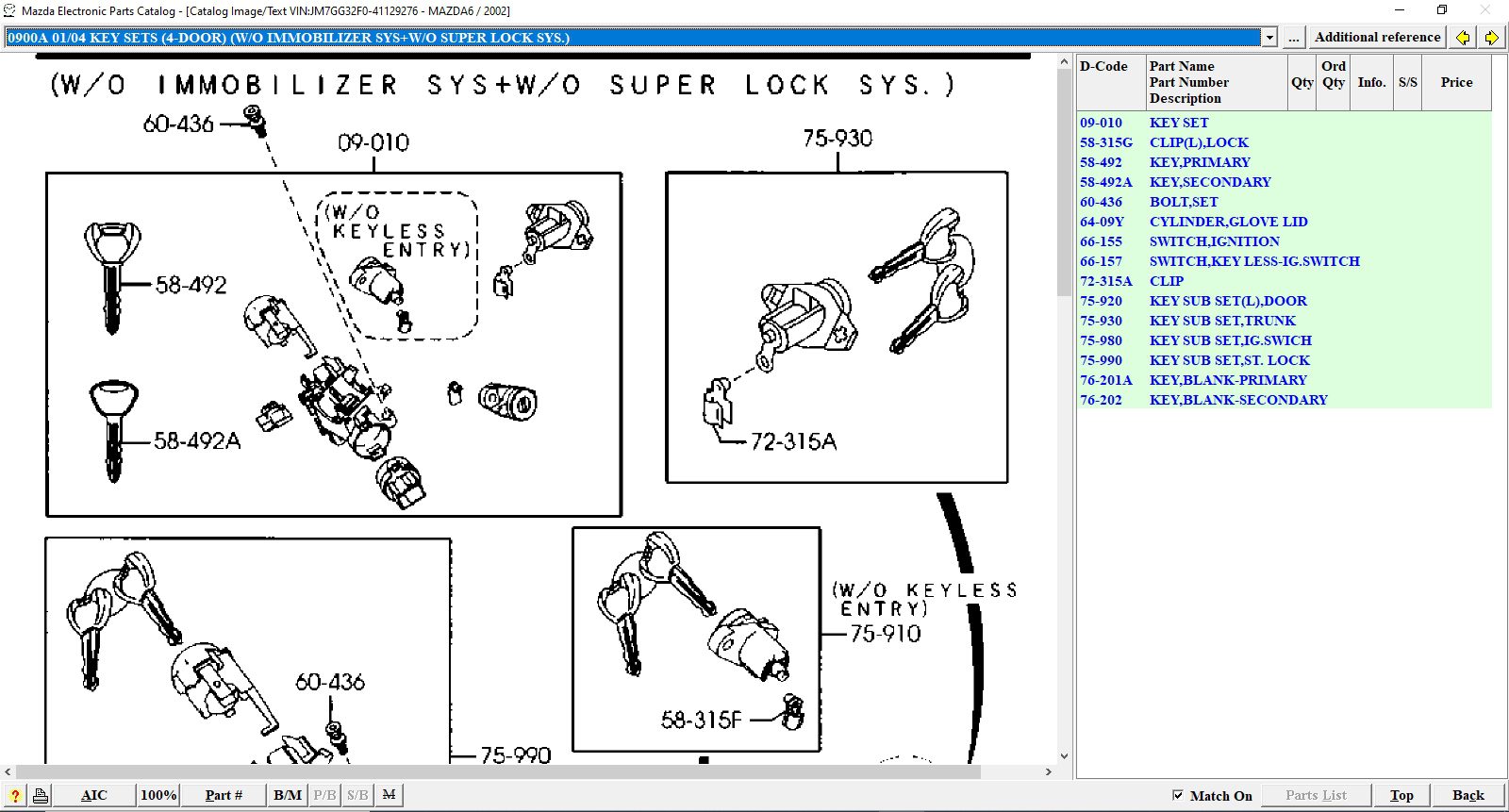Click the S/B button
The image size is (1509, 812).
click(357, 795)
